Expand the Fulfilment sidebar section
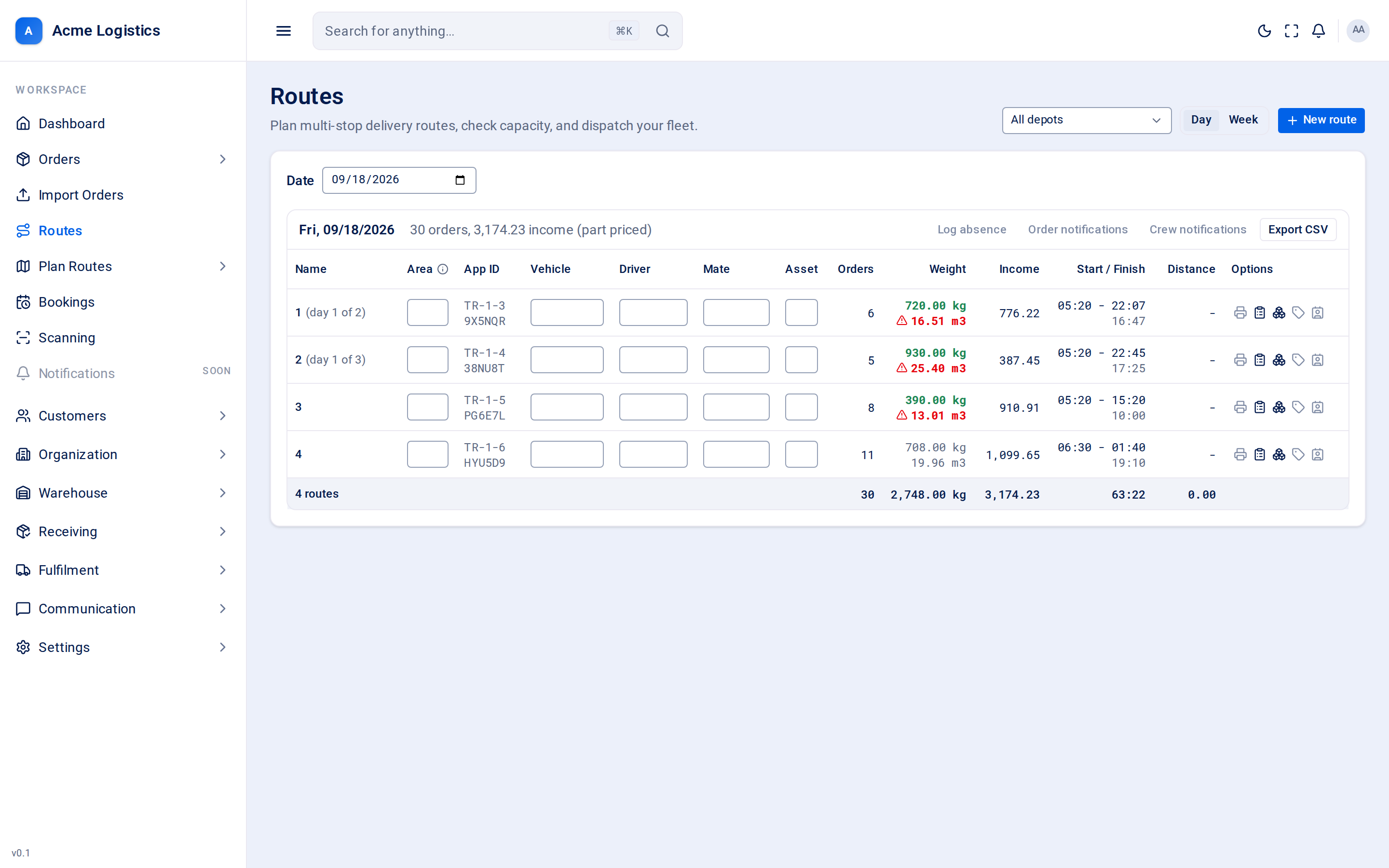The image size is (1389, 868). tap(123, 570)
